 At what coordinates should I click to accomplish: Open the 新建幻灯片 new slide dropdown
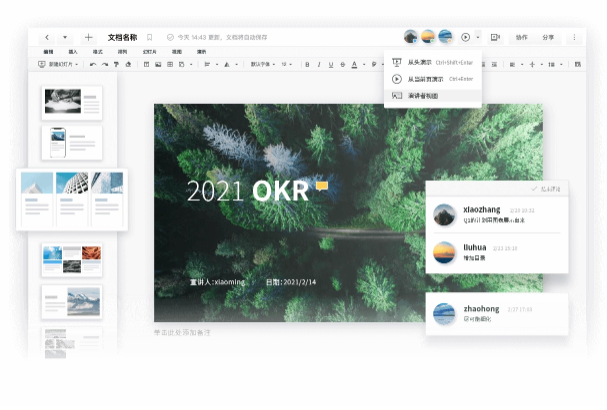pos(60,64)
